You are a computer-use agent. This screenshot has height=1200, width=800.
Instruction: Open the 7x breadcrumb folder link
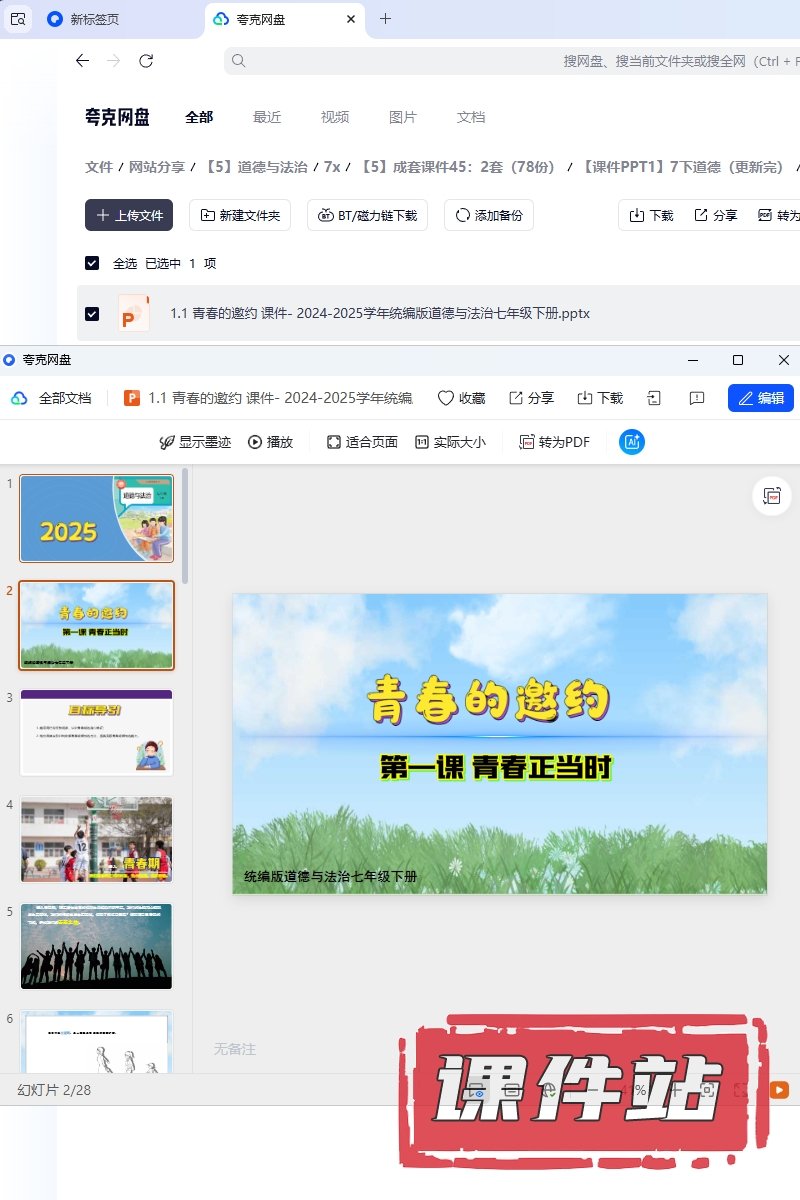click(x=332, y=167)
